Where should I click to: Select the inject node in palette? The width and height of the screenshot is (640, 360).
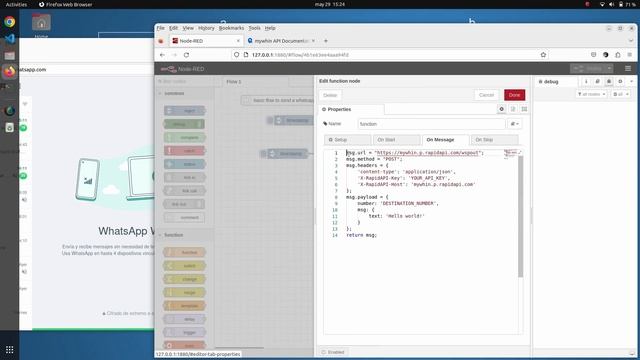pyautogui.click(x=184, y=111)
